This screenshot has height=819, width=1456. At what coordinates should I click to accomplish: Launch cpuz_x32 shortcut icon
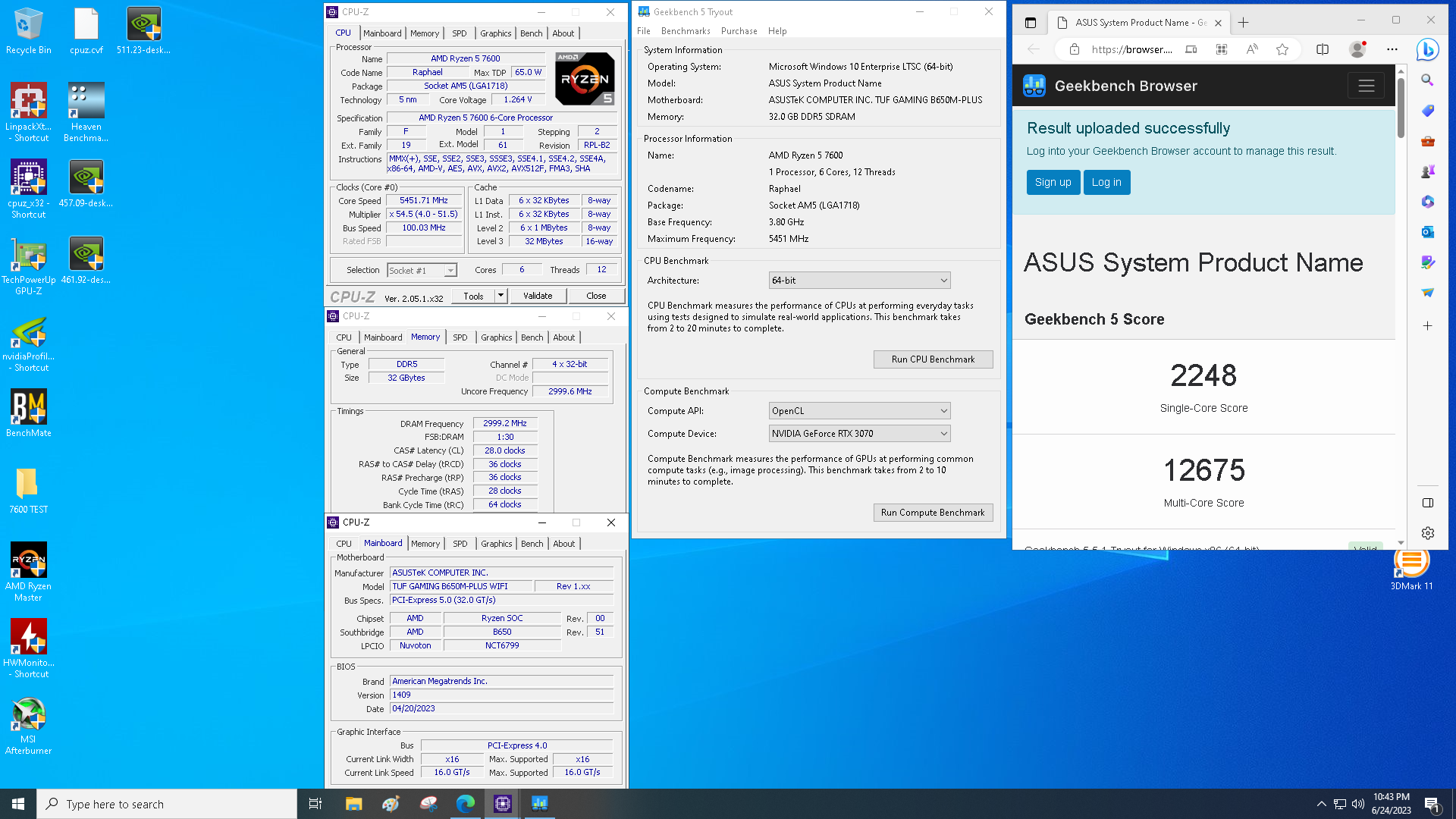click(x=28, y=189)
